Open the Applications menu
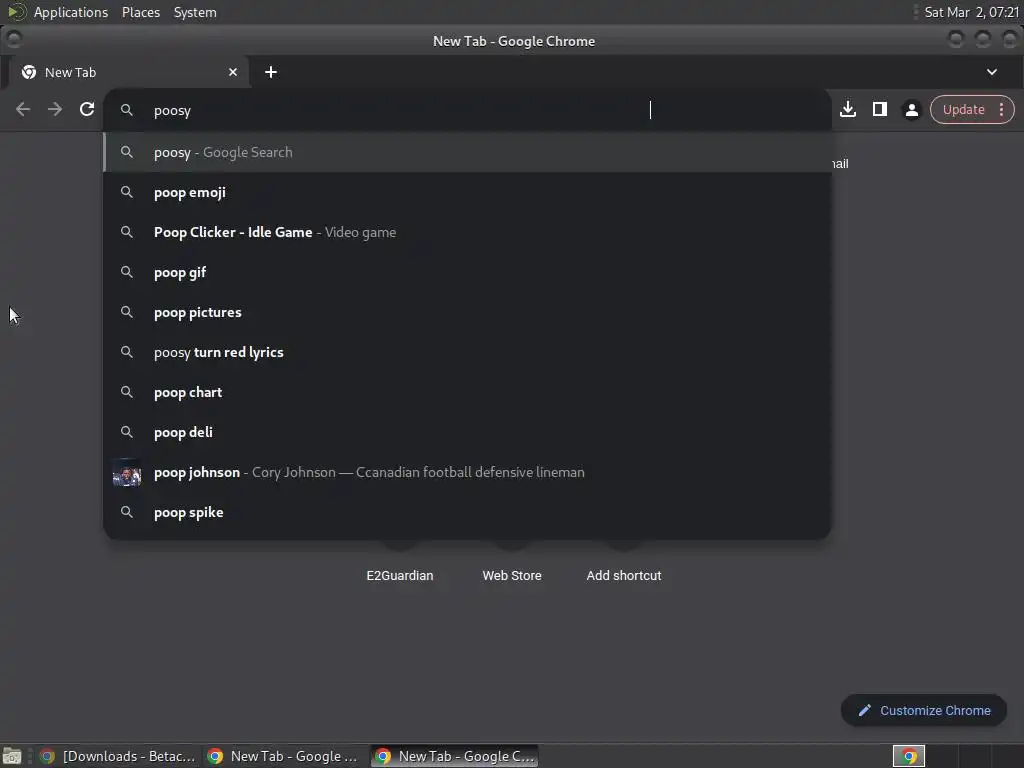1024x768 pixels. [71, 12]
